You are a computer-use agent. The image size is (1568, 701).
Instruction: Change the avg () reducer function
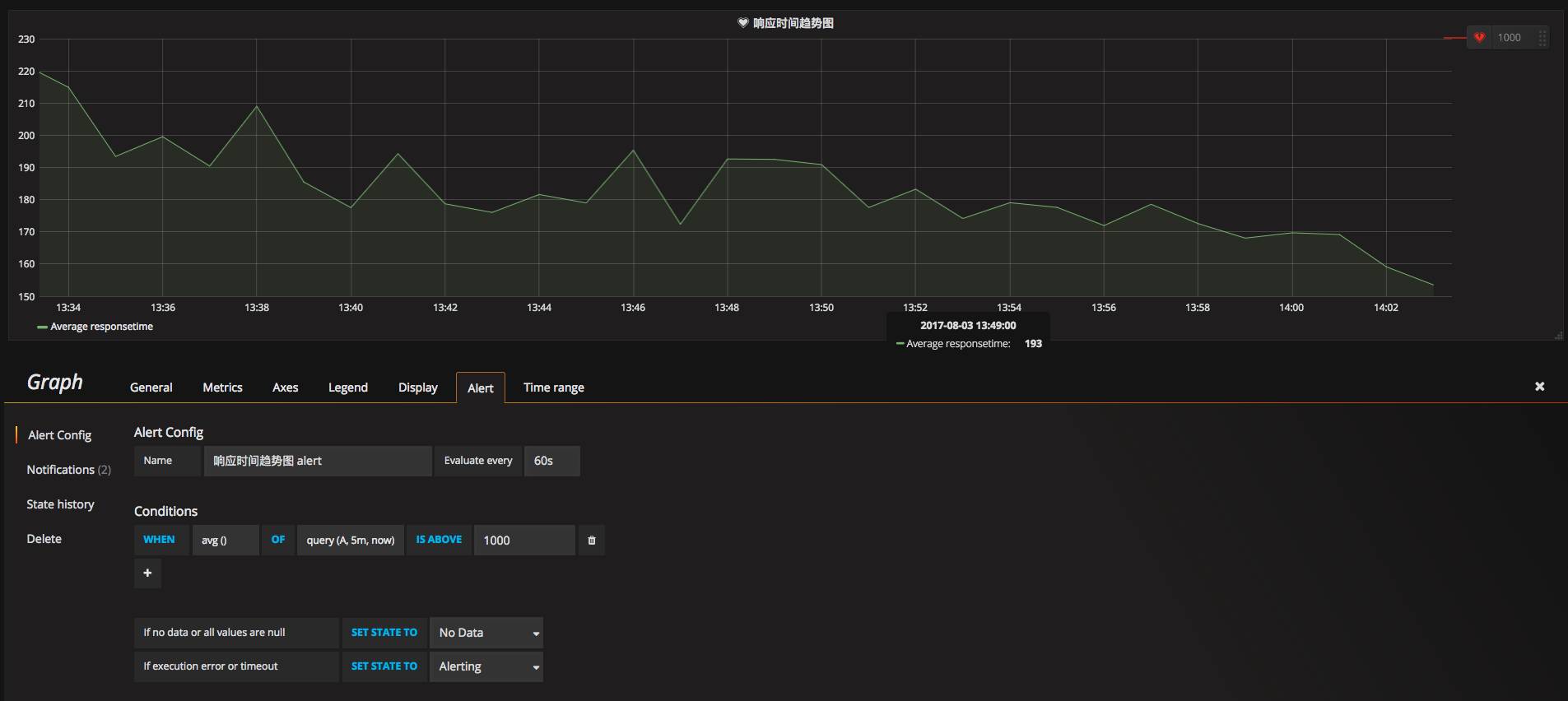pos(225,541)
